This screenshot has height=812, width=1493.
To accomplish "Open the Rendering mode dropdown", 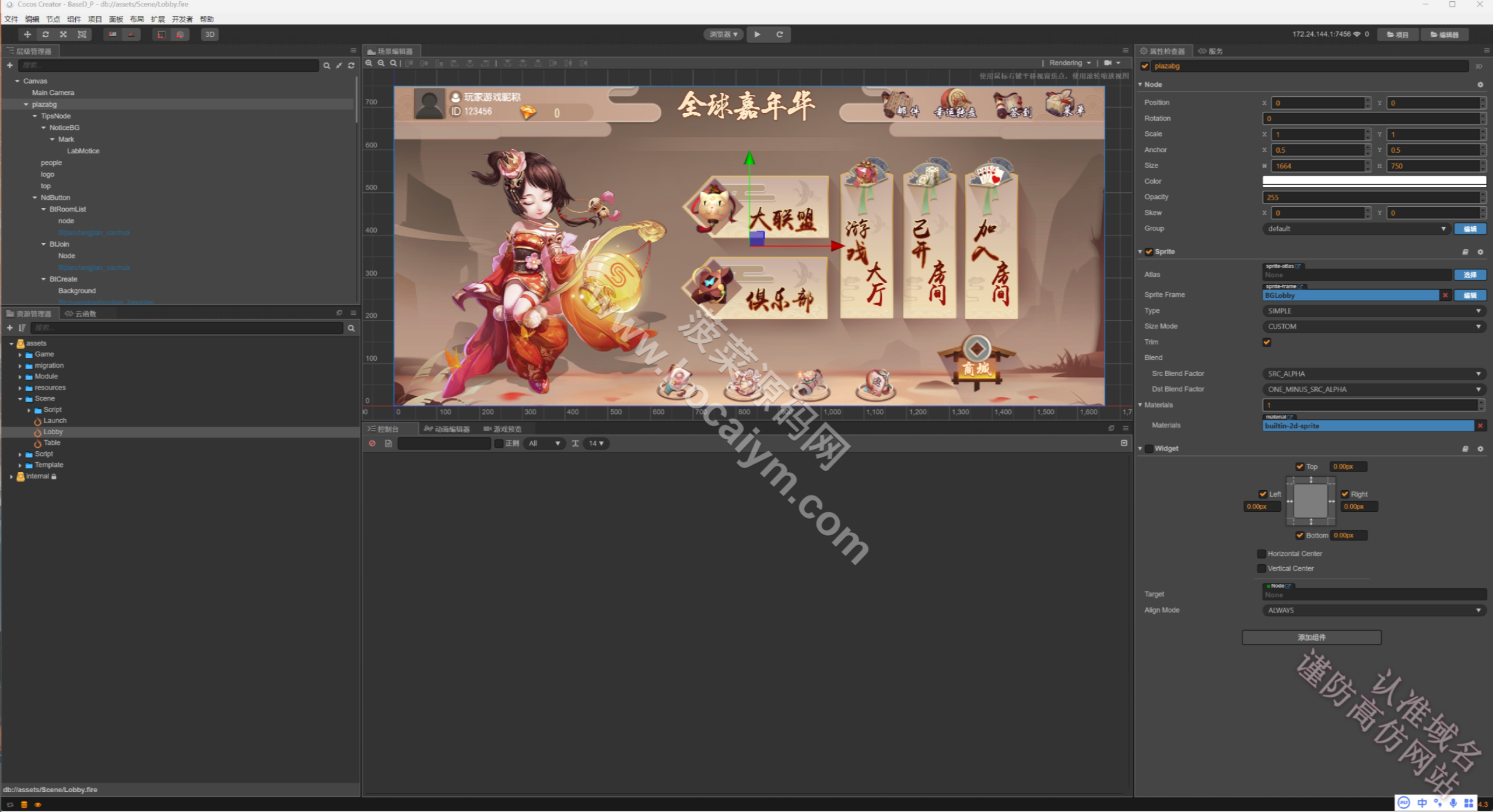I will click(1070, 63).
